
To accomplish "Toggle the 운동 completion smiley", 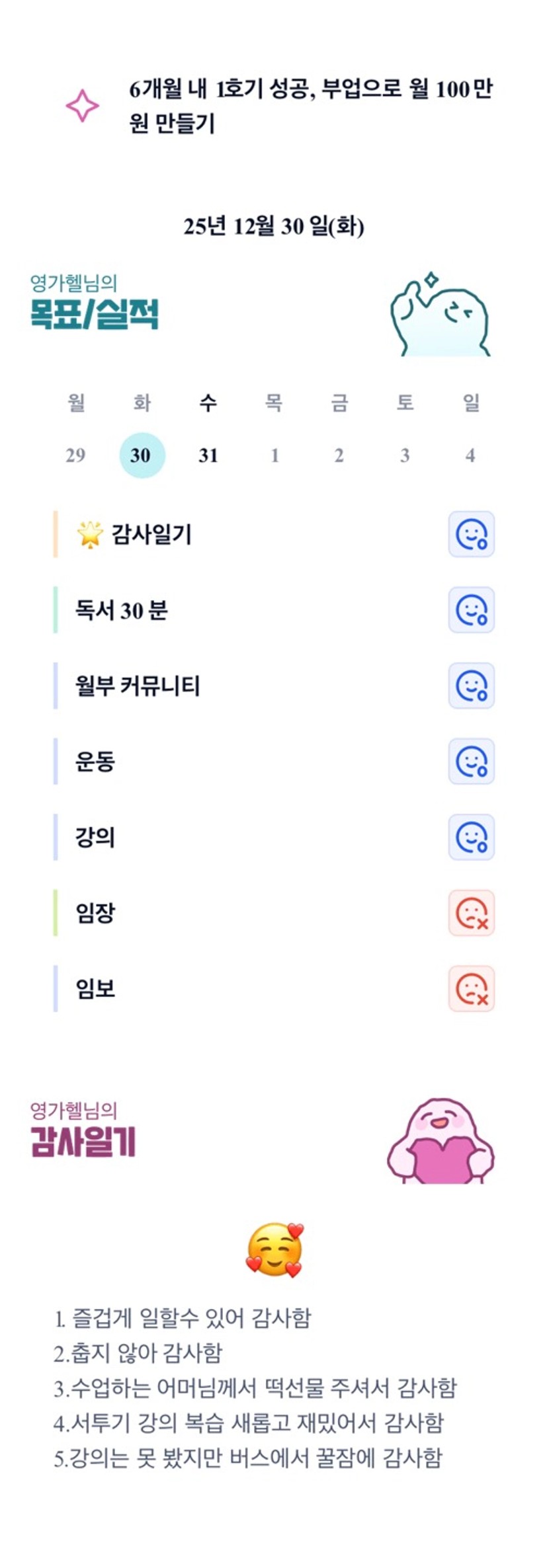I will [472, 762].
